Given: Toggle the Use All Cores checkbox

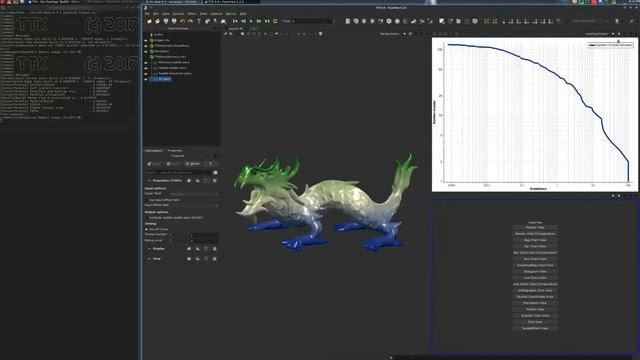Looking at the screenshot, I should coord(147,229).
